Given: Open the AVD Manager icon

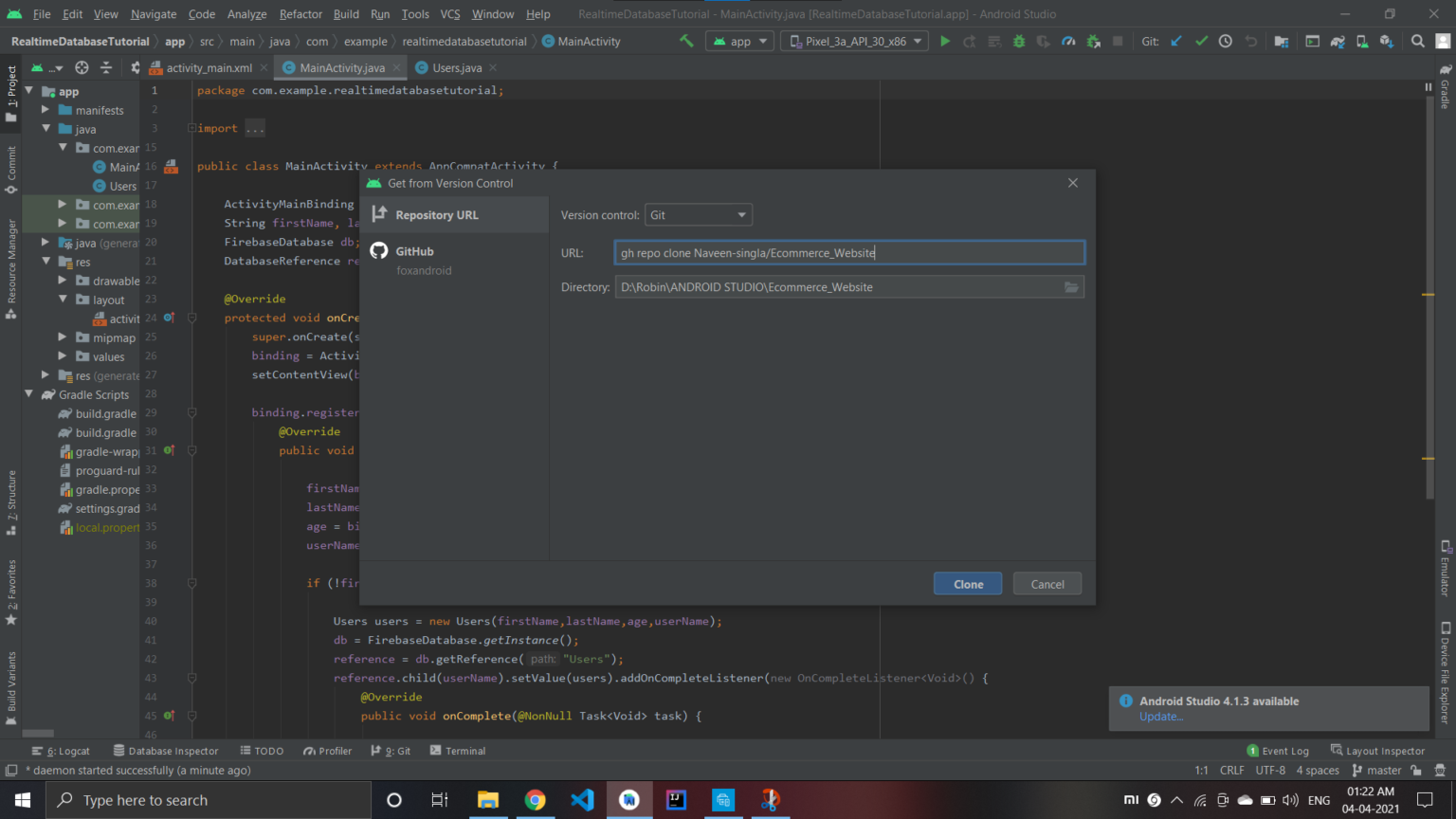Looking at the screenshot, I should 1362,41.
